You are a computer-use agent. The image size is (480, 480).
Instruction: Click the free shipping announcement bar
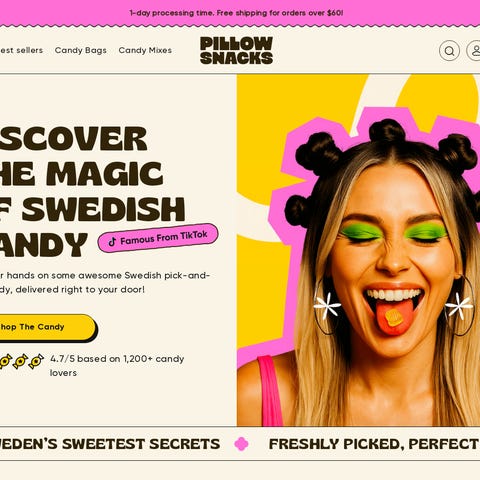click(x=236, y=13)
